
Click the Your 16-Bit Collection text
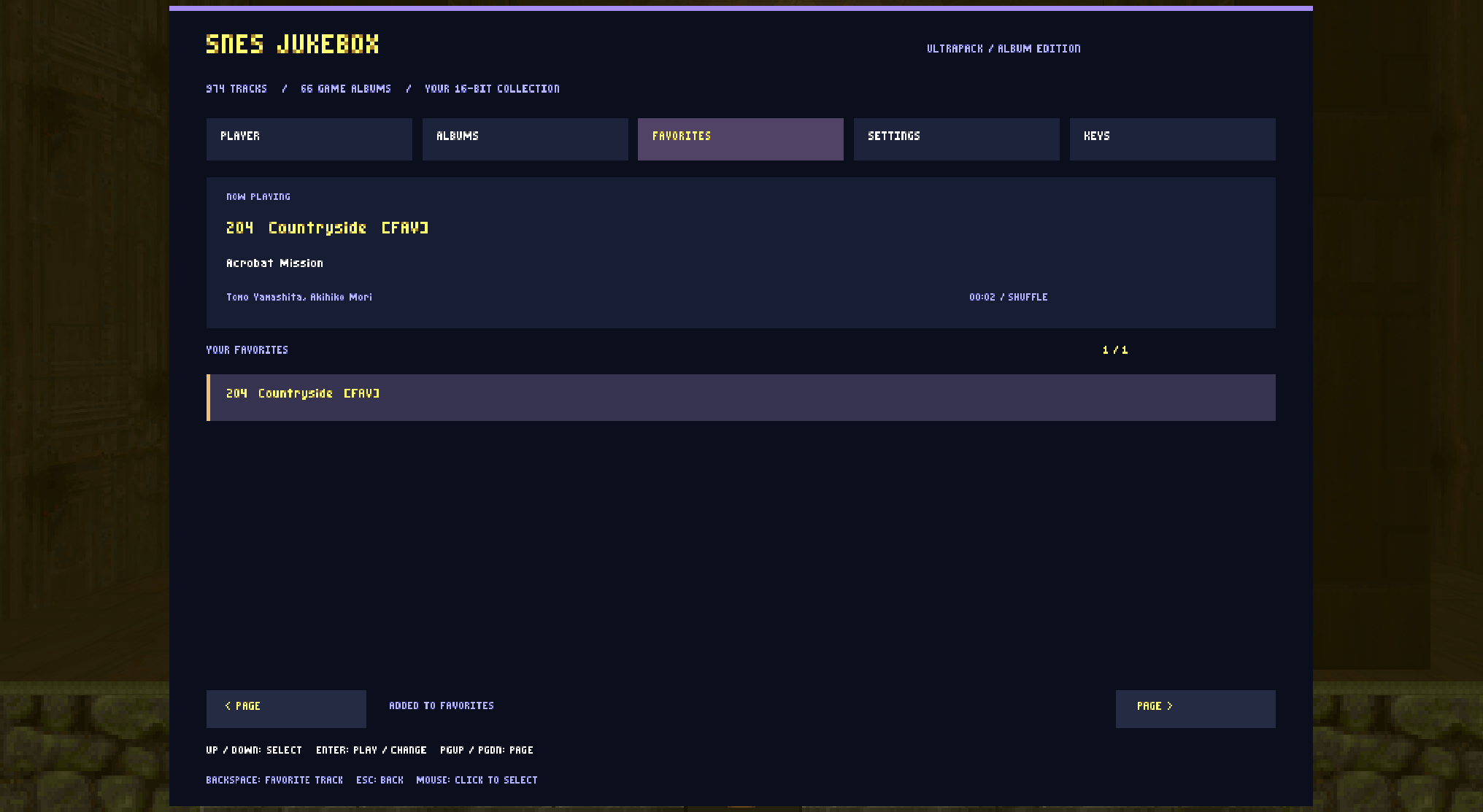pos(492,89)
